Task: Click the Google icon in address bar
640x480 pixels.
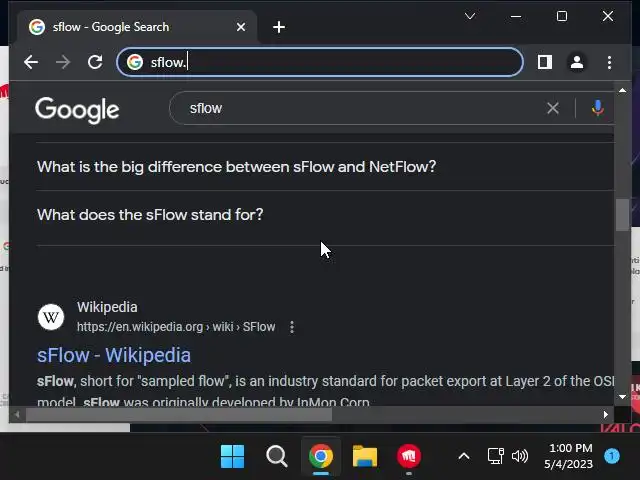Action: point(135,62)
